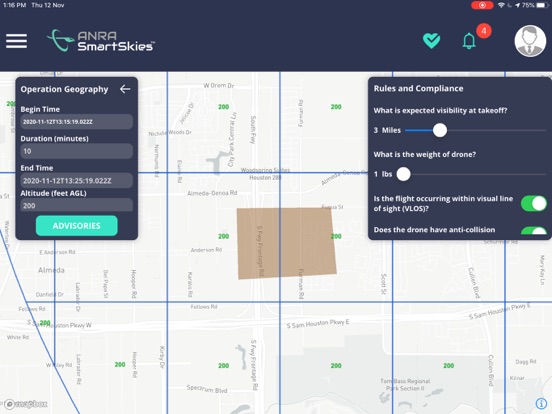Click the Begin Time field

(x=77, y=122)
